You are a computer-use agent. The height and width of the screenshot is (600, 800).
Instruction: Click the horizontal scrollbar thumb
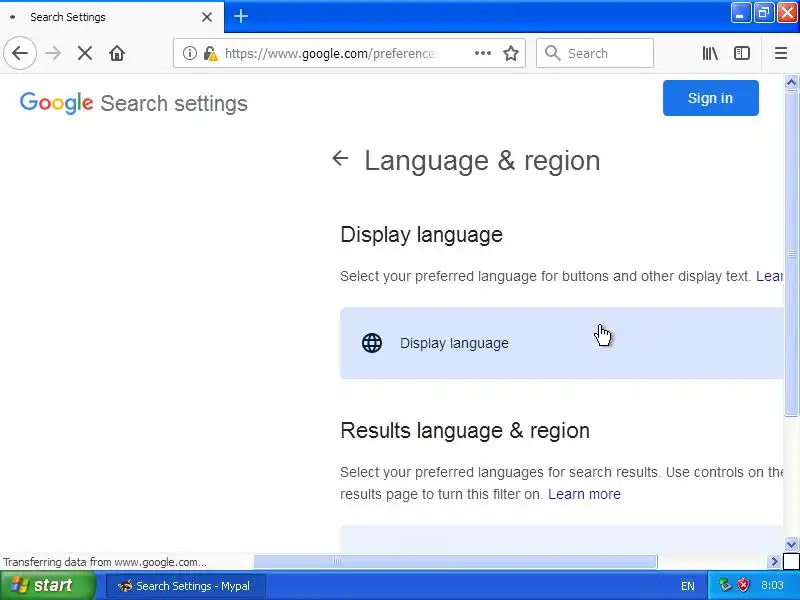(x=455, y=562)
